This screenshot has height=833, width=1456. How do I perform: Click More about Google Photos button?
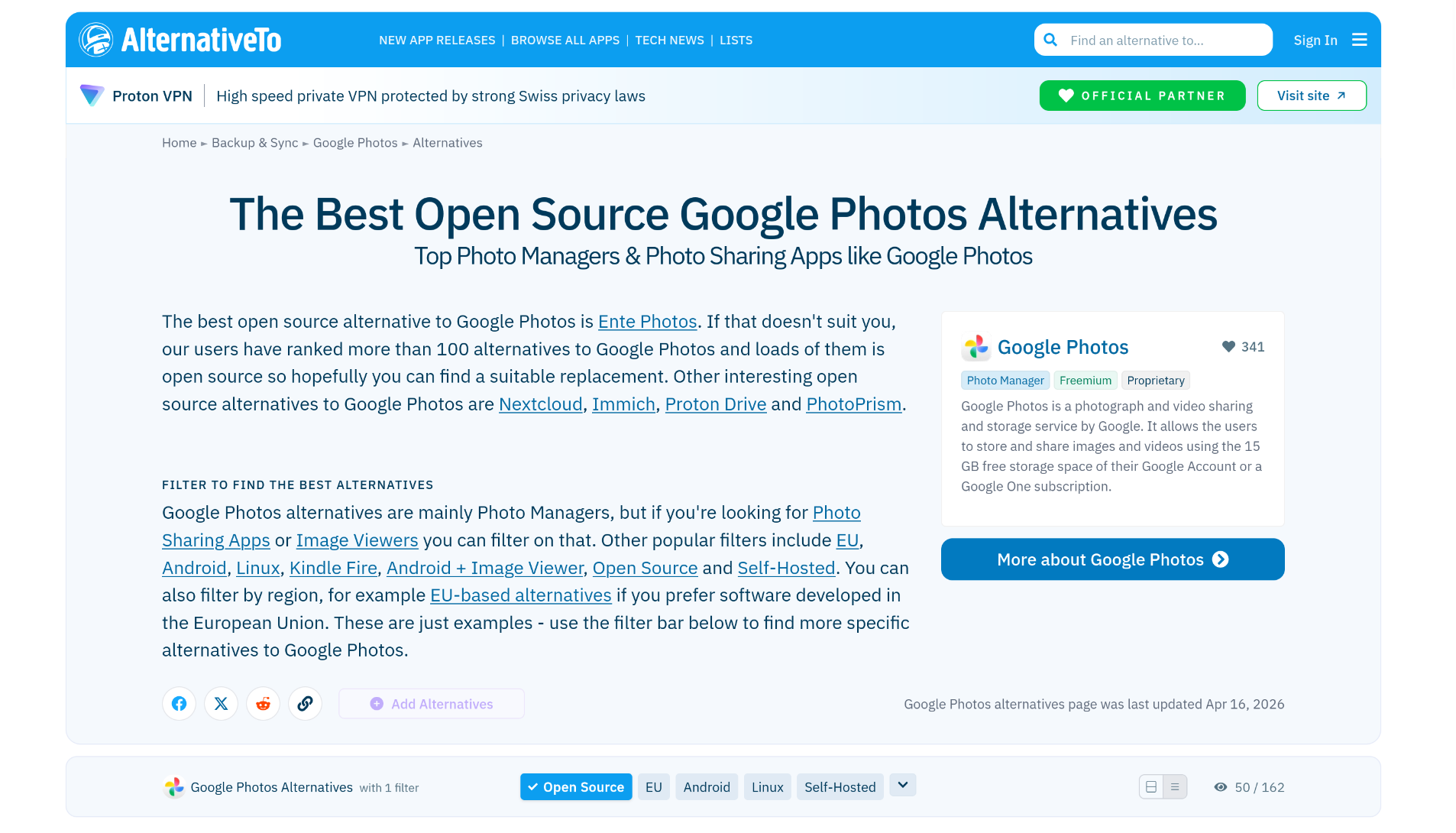click(x=1113, y=559)
